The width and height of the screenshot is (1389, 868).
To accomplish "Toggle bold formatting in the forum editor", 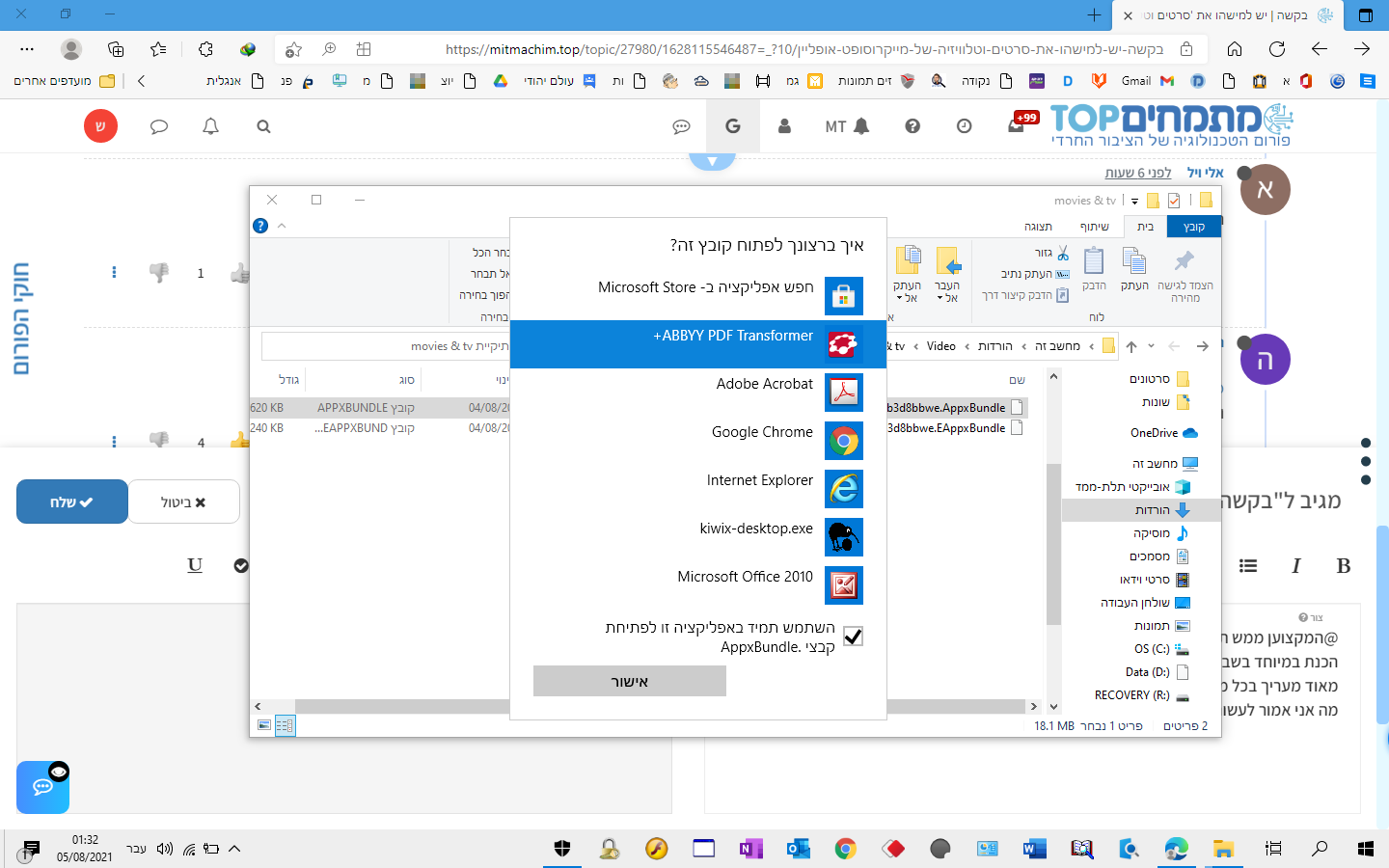I will 1344,566.
